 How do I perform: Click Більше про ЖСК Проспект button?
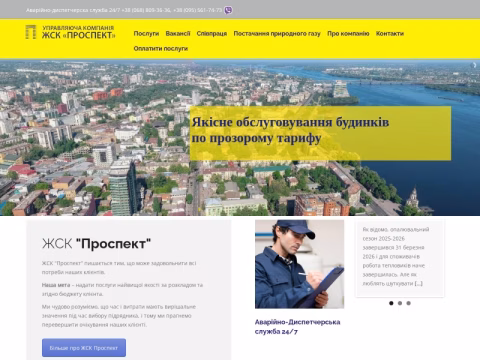point(84,348)
